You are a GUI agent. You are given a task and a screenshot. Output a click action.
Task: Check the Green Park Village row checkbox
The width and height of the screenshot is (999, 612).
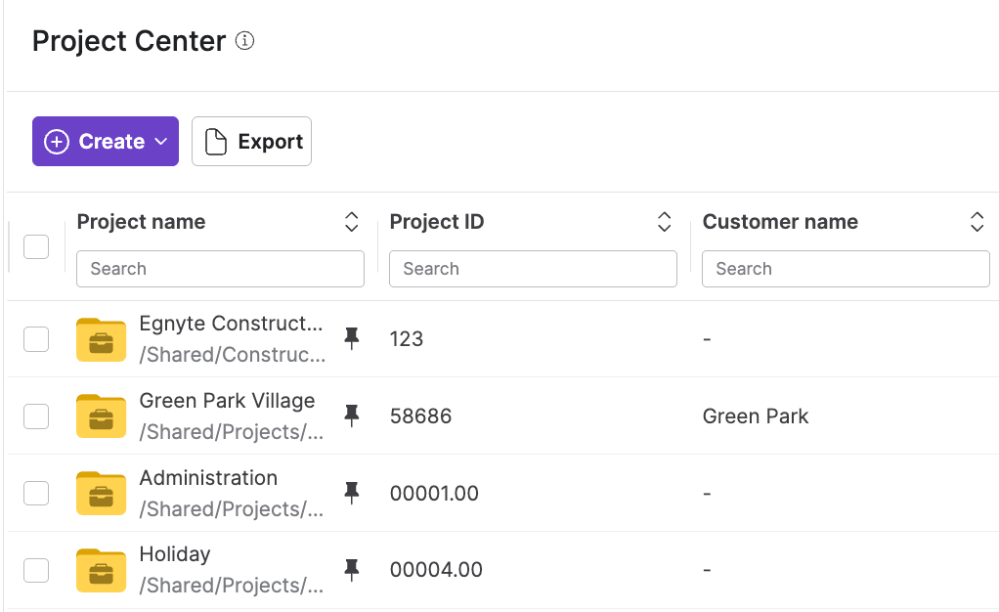point(36,416)
